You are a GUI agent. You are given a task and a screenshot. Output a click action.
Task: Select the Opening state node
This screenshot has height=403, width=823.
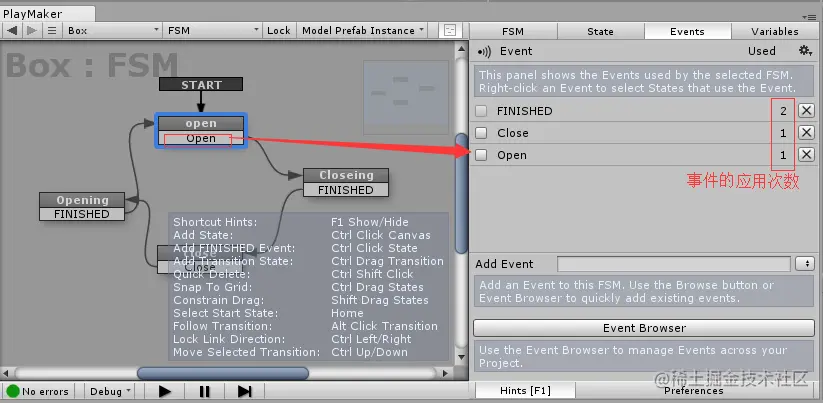pyautogui.click(x=82, y=200)
